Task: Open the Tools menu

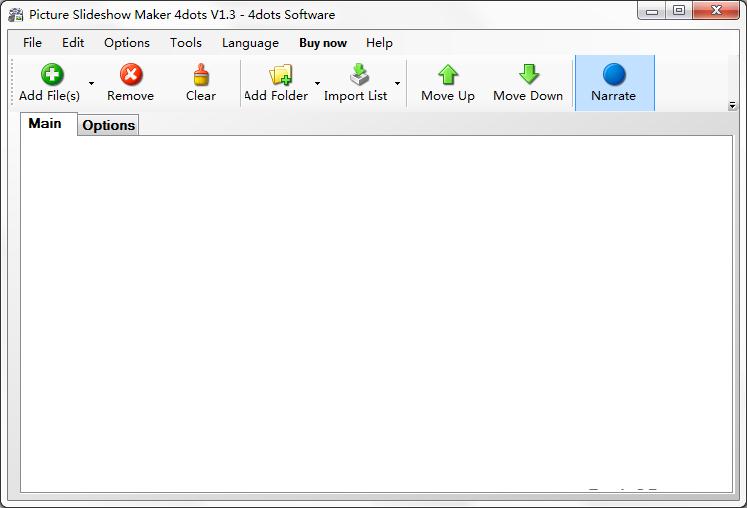Action: pos(186,43)
